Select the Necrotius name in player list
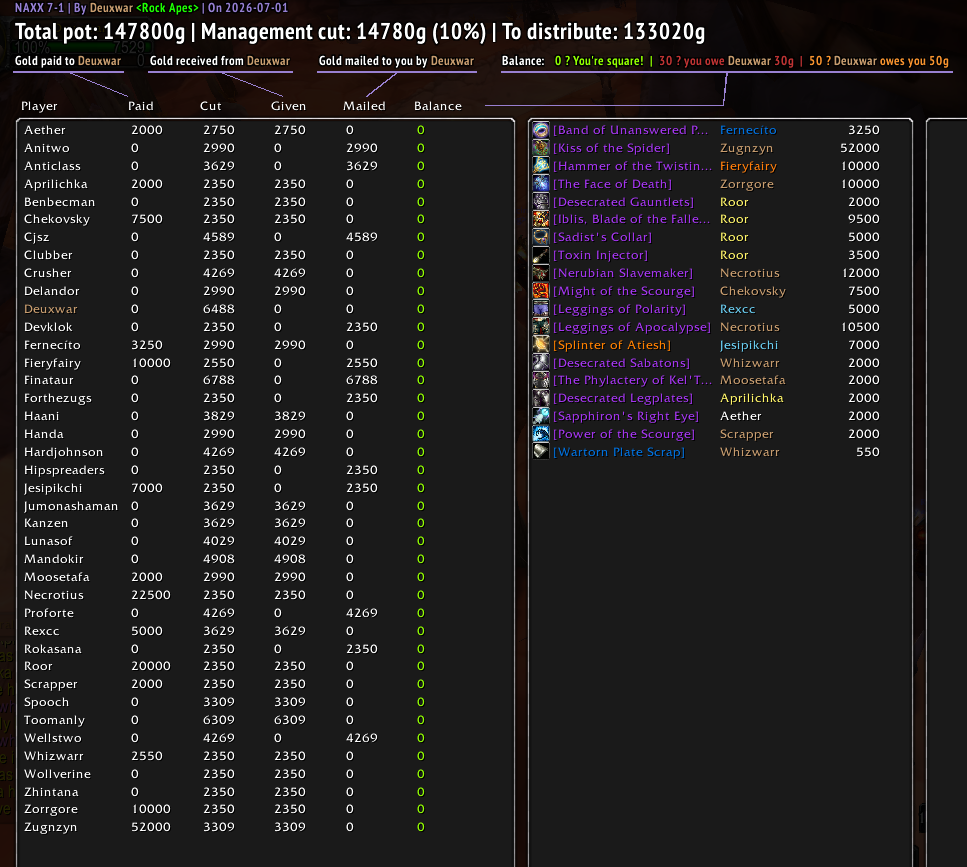Screen dimensions: 967x867 (x=54, y=595)
